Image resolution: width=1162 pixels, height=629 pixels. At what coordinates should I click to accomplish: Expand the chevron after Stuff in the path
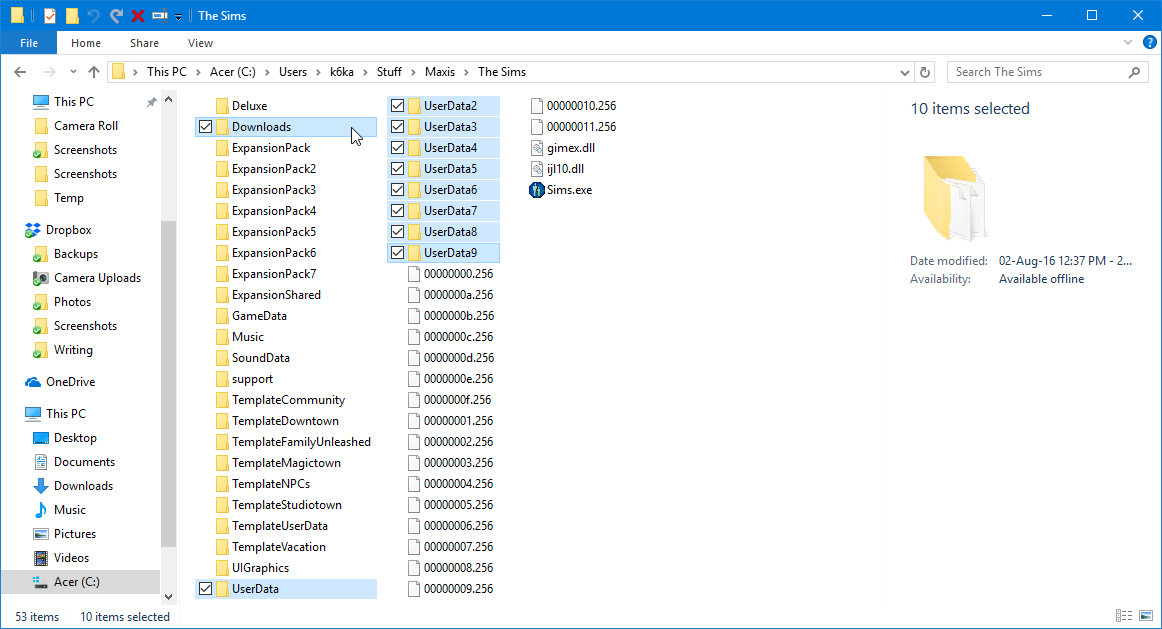[x=413, y=72]
